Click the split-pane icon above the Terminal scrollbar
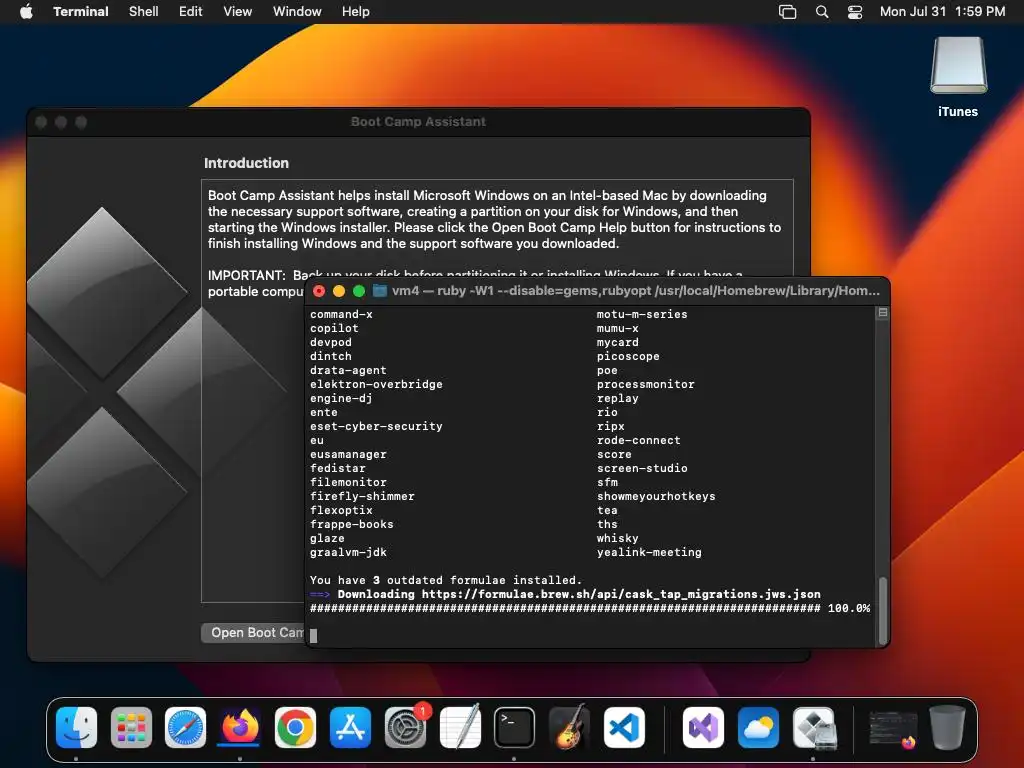Screen dimensions: 1024x768 point(883,313)
